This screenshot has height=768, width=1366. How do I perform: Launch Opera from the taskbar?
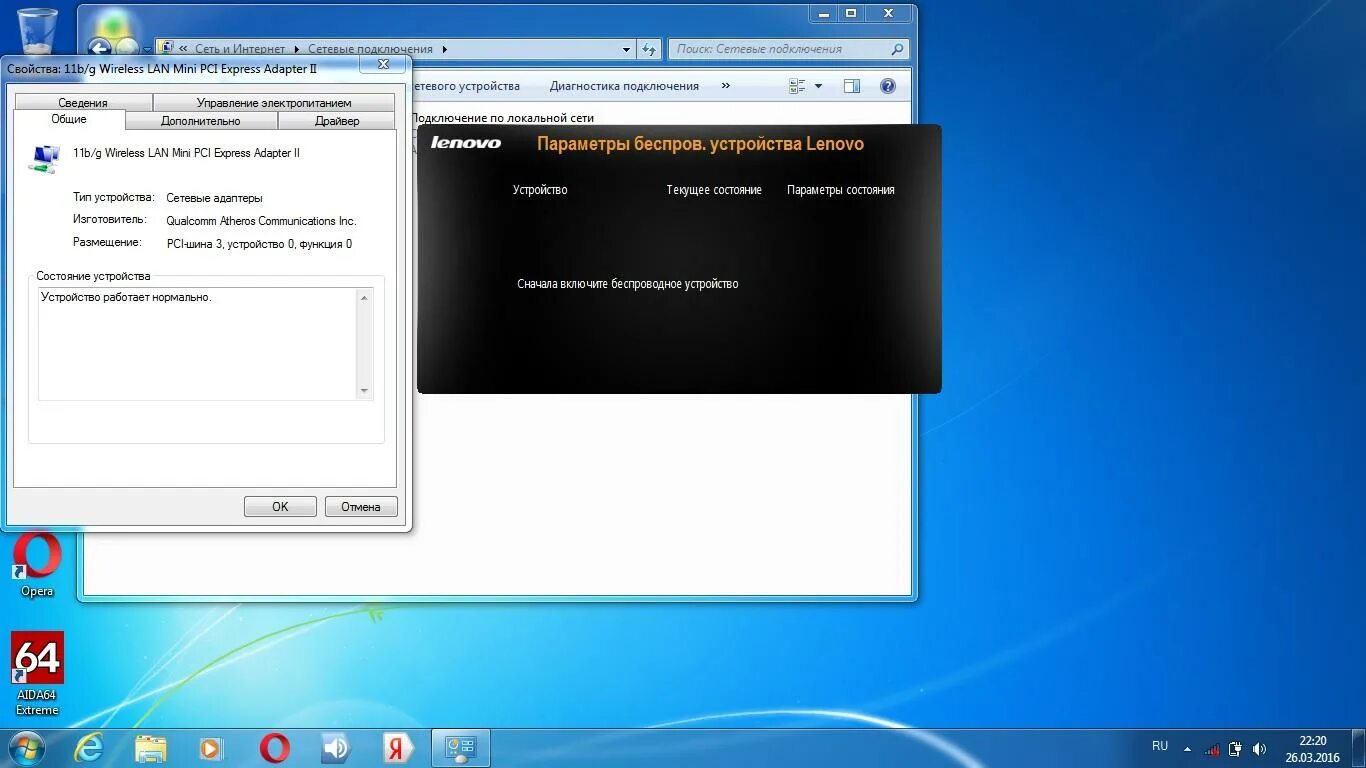274,748
